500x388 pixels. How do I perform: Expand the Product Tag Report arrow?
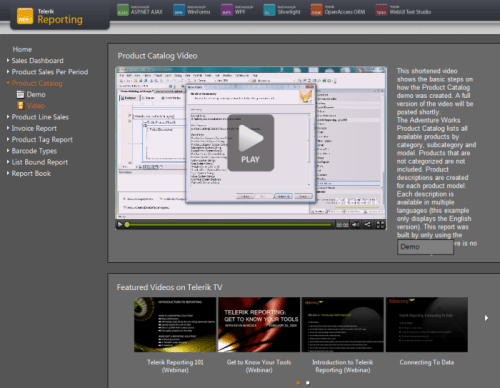[x=8, y=139]
